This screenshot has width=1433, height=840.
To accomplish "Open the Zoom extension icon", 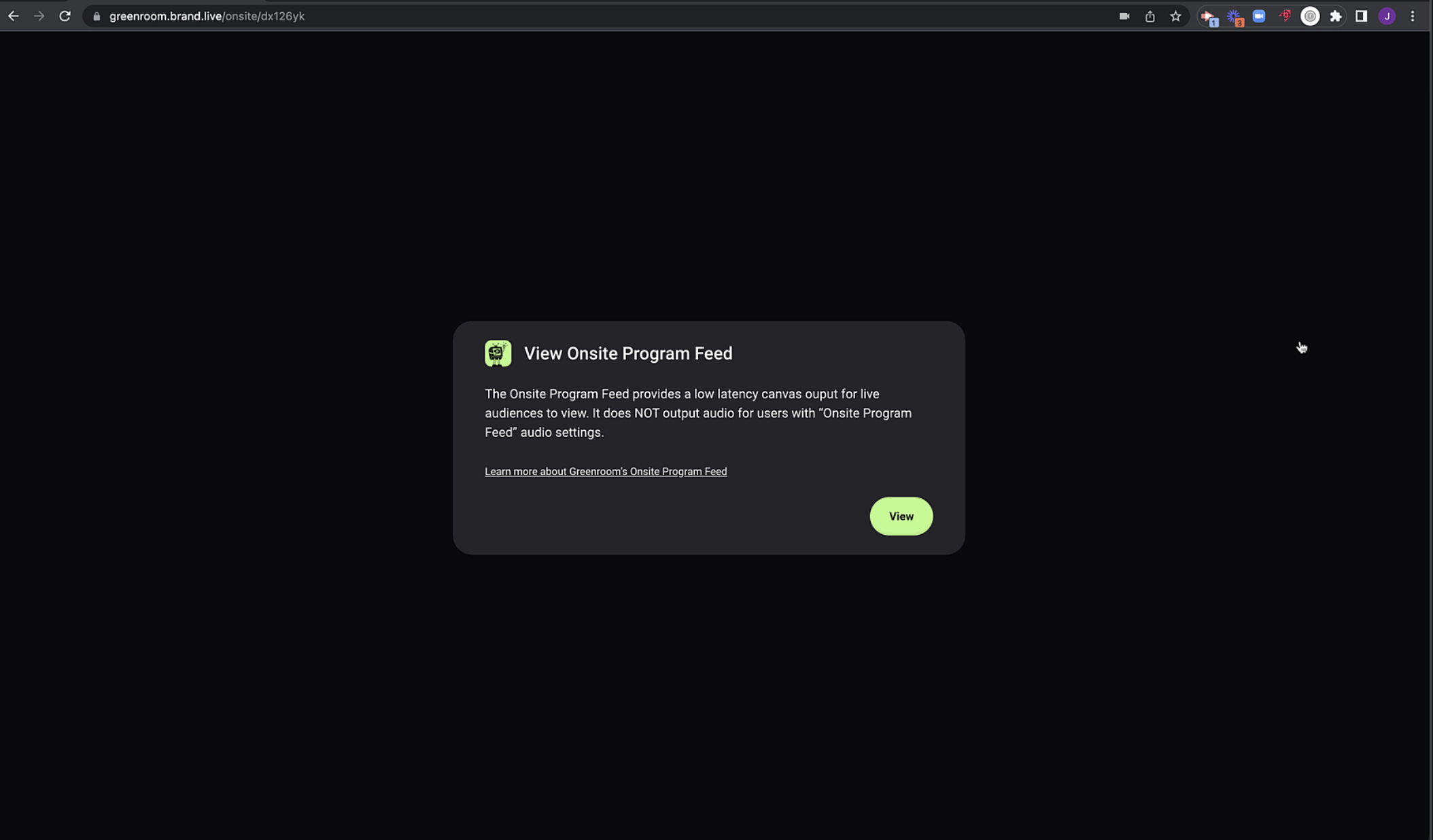I will [x=1259, y=16].
